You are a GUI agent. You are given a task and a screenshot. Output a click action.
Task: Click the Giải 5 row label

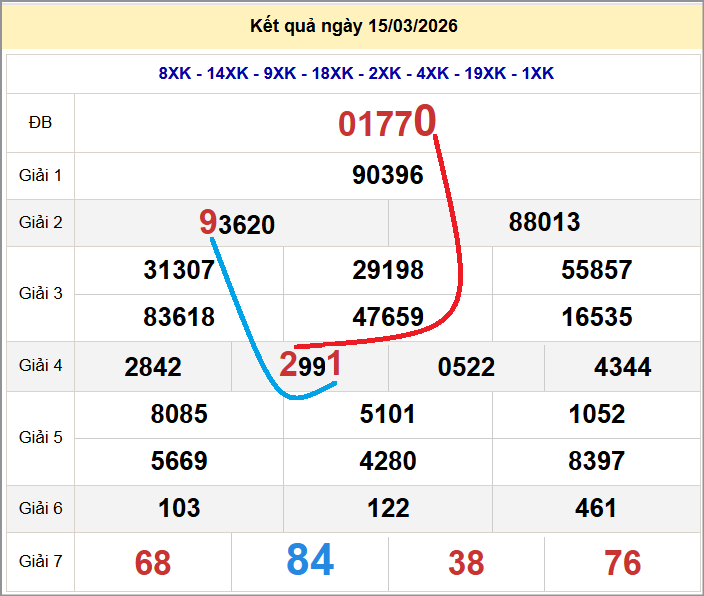pos(40,437)
